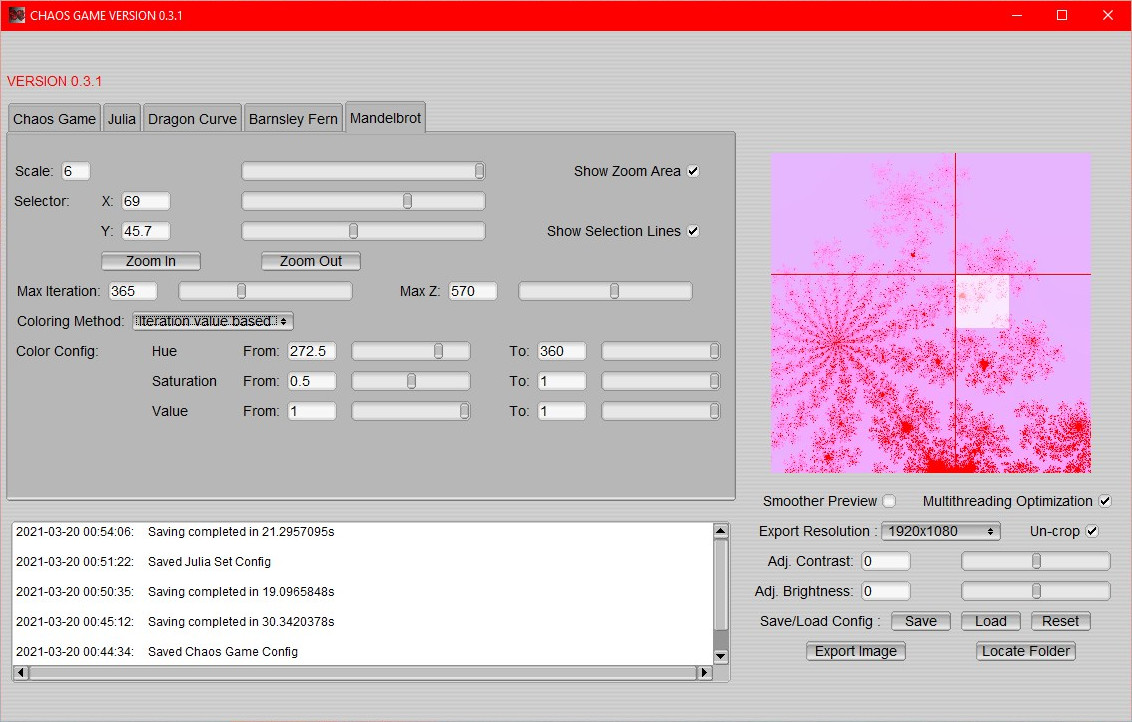Click the Locate Folder button
Image resolution: width=1132 pixels, height=722 pixels.
(x=1025, y=651)
